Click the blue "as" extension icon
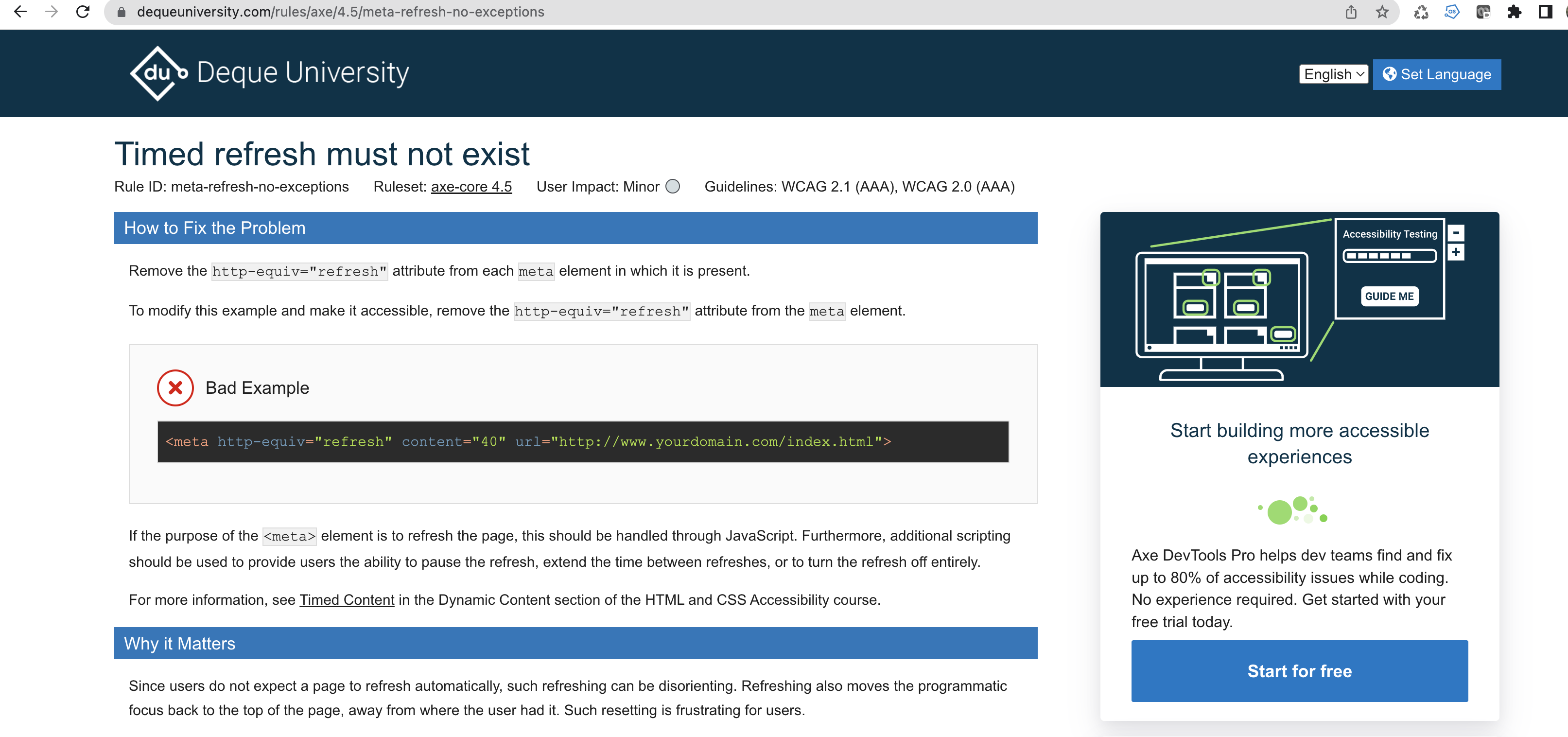The image size is (1568, 737). [1452, 12]
